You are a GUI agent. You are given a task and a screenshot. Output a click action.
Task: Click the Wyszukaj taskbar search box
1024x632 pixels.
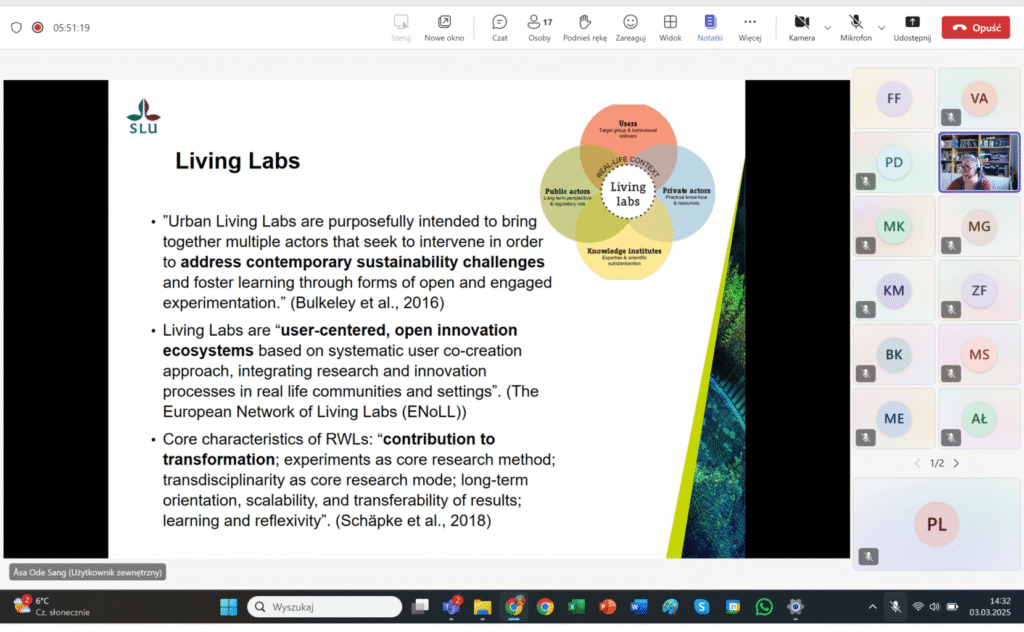coord(325,607)
